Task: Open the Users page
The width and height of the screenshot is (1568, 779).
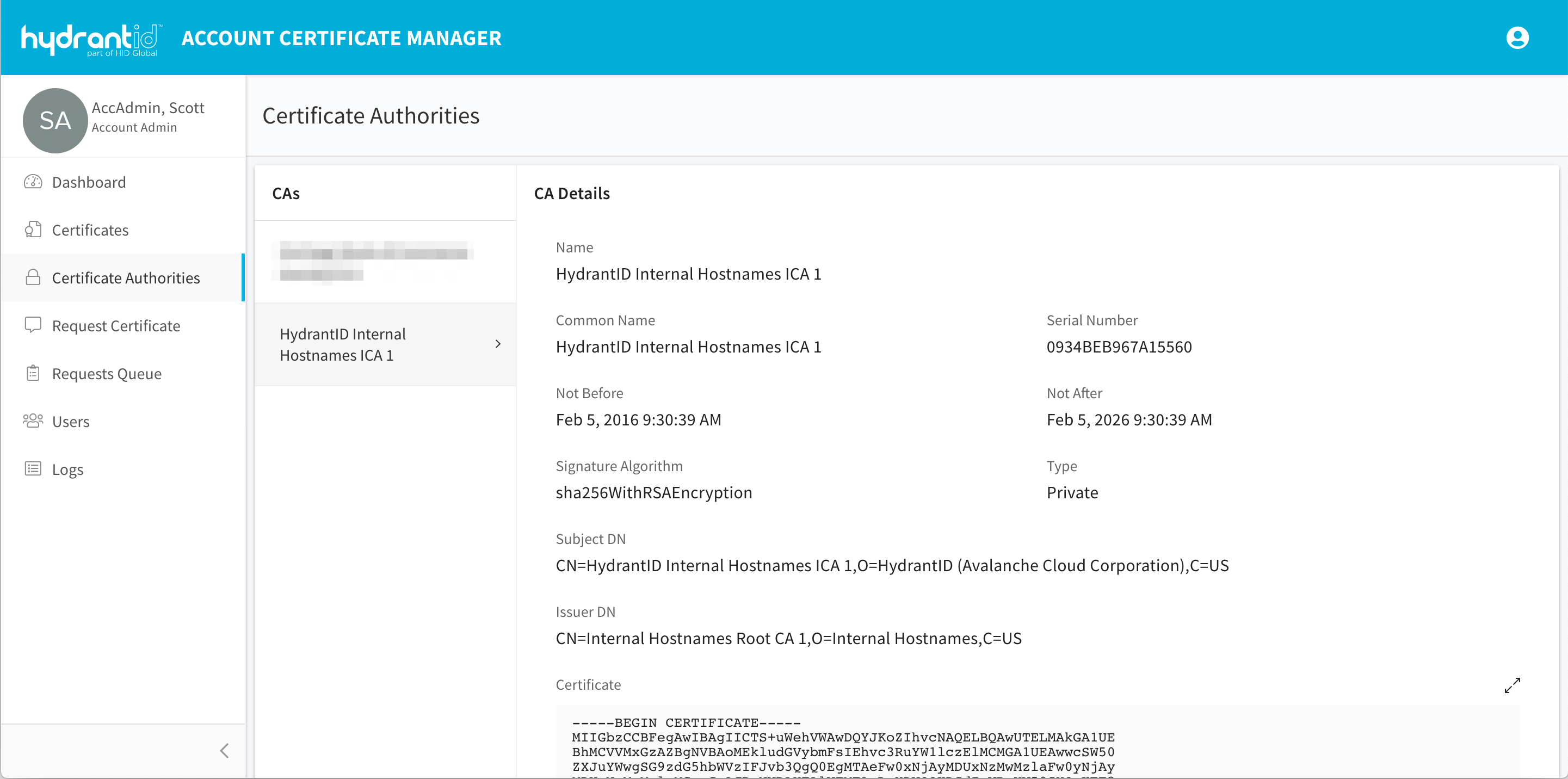Action: [123, 421]
